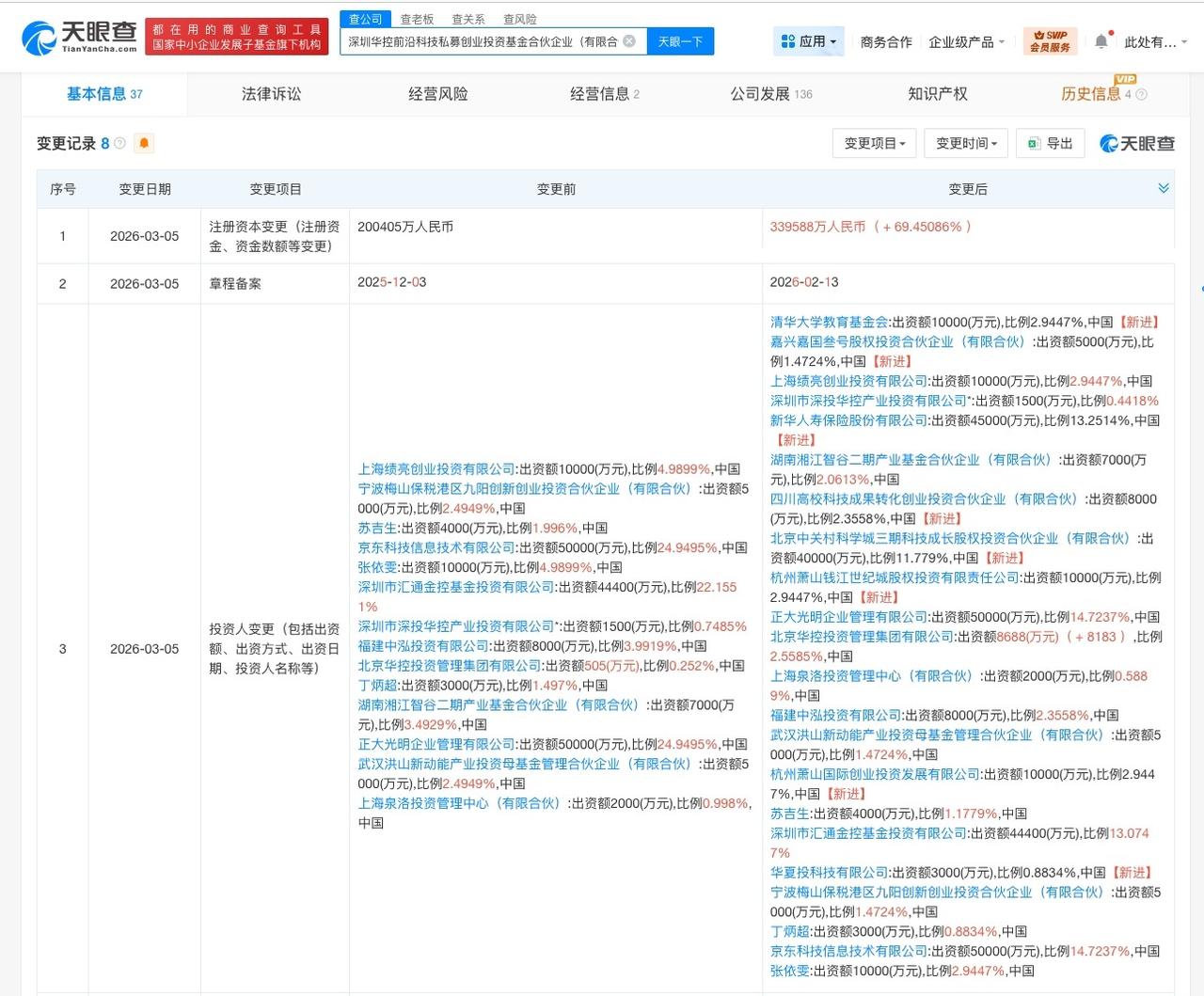The height and width of the screenshot is (996, 1204).
Task: Select the 基本信息 tab
Action: point(104,94)
